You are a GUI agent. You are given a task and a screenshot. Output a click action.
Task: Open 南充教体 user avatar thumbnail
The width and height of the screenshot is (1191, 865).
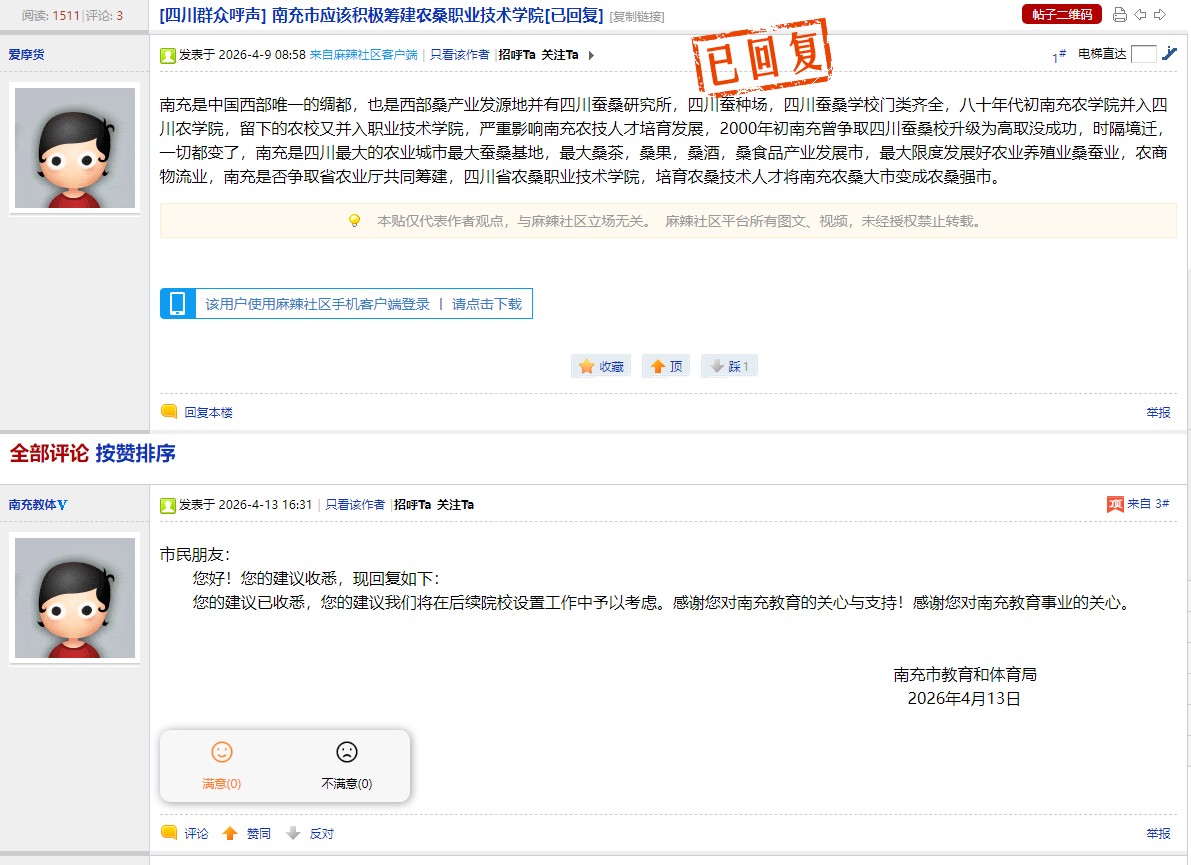click(x=75, y=598)
